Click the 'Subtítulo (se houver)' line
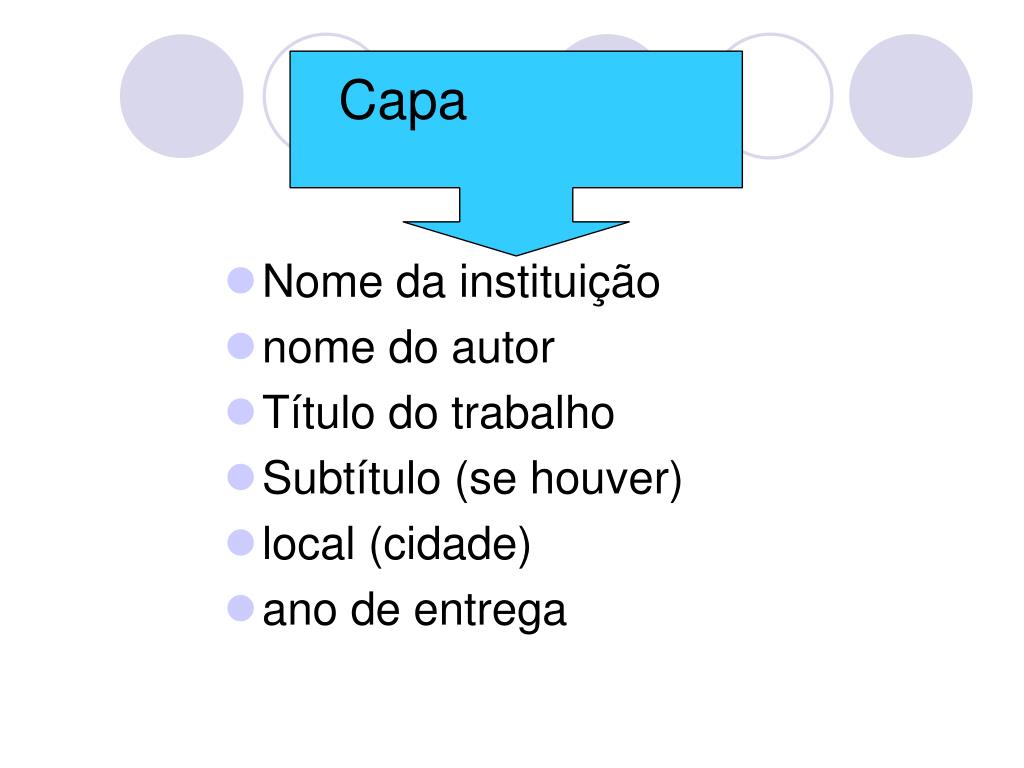This screenshot has height=768, width=1024. (472, 479)
